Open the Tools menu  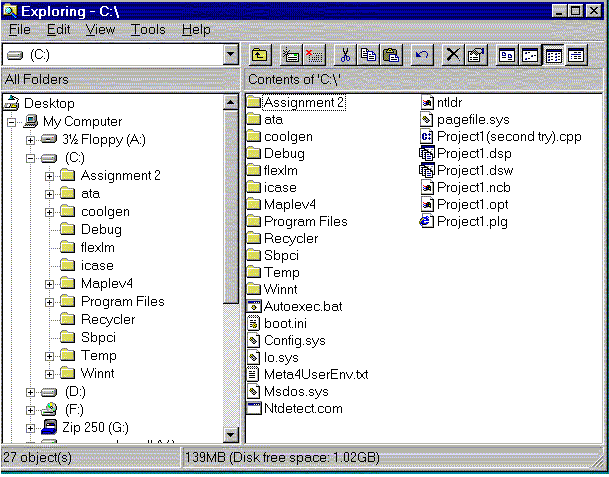[x=148, y=30]
